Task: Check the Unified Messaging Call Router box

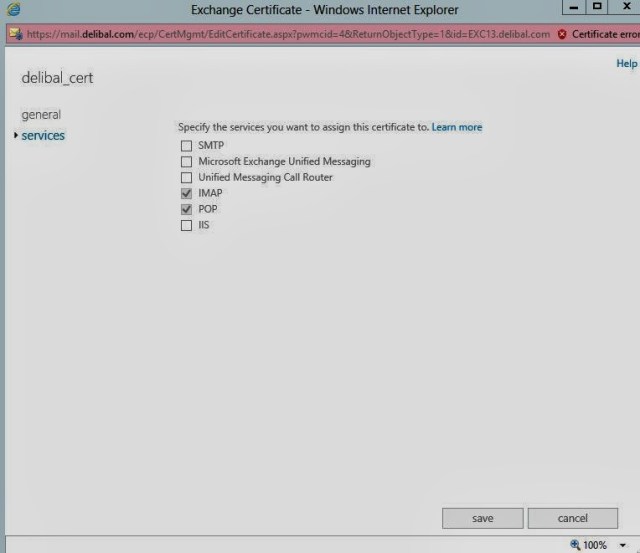Action: click(x=186, y=178)
